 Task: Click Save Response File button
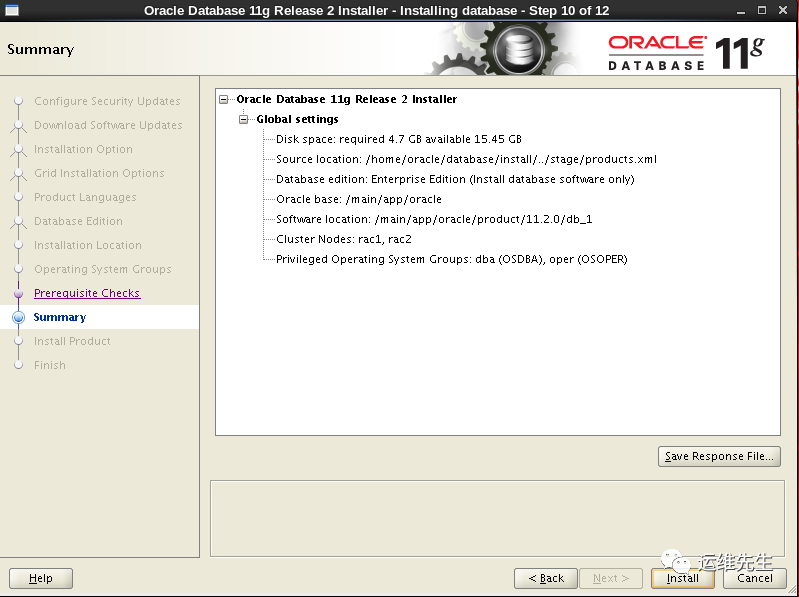[x=719, y=456]
